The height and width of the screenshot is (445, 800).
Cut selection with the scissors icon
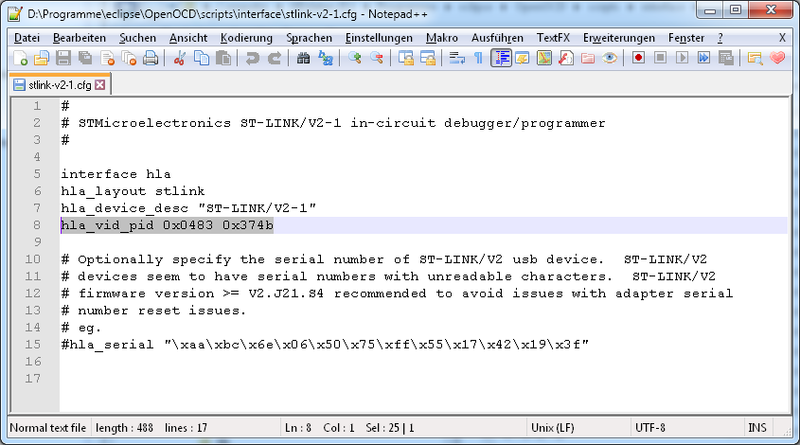179,58
